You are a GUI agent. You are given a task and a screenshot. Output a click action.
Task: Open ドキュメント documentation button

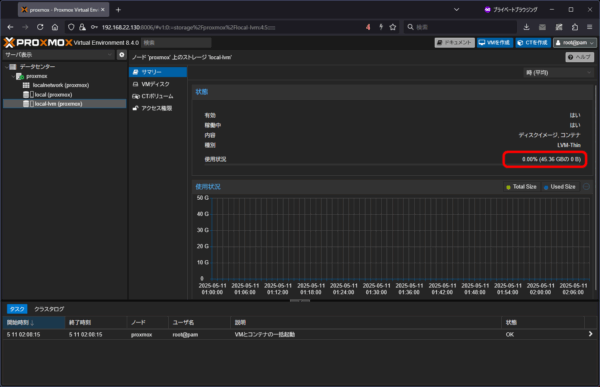pos(455,43)
